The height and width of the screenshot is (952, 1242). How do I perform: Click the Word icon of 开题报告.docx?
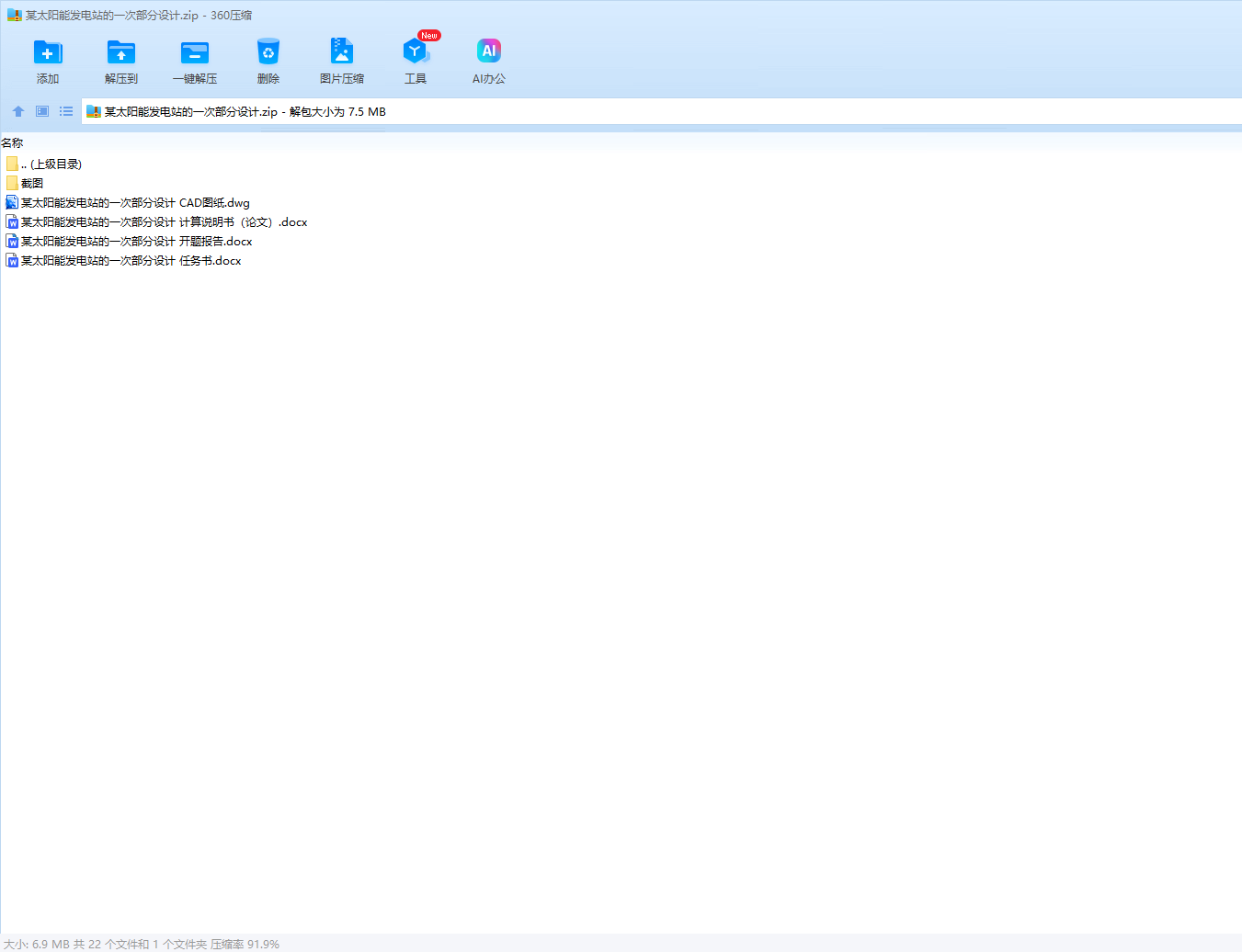point(12,241)
